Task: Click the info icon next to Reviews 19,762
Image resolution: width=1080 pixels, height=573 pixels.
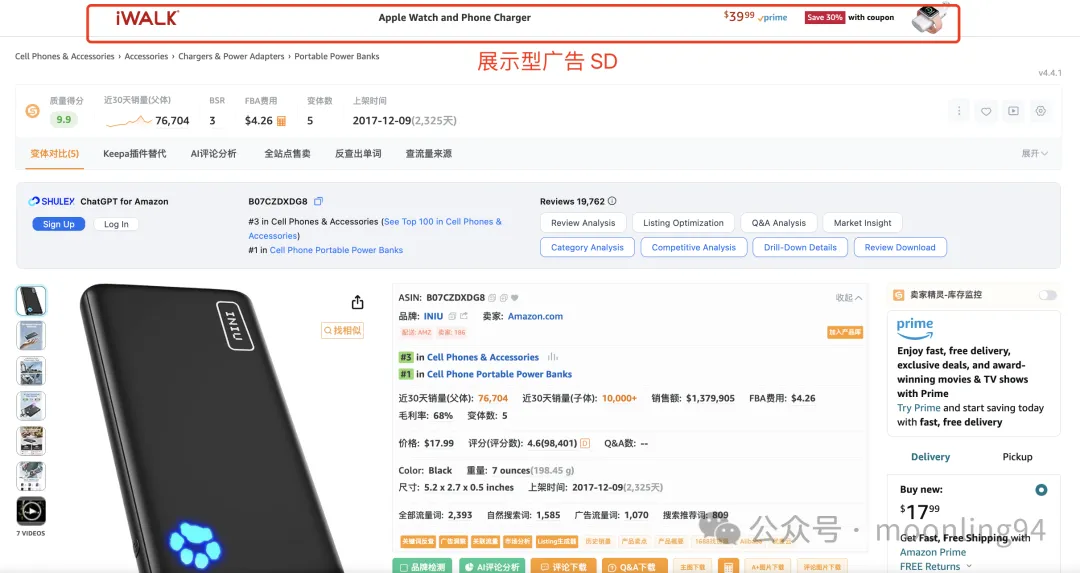Action: (612, 201)
